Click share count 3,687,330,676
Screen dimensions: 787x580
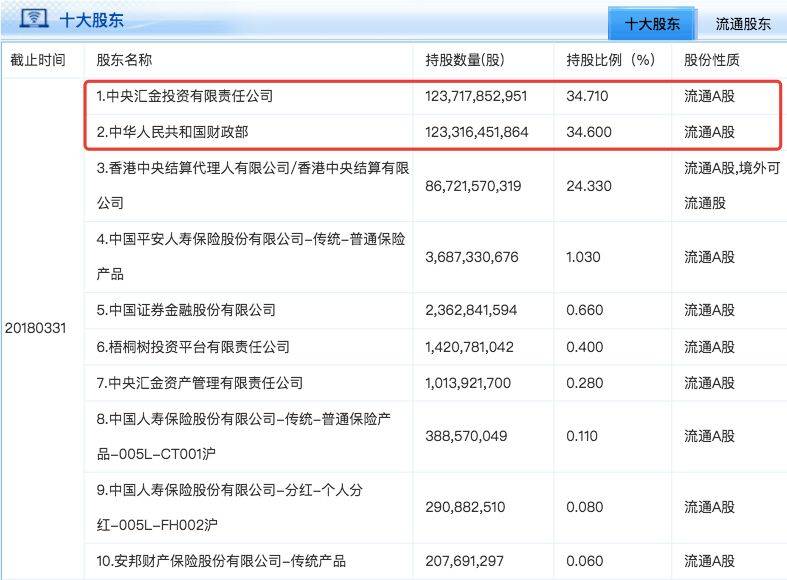(472, 257)
